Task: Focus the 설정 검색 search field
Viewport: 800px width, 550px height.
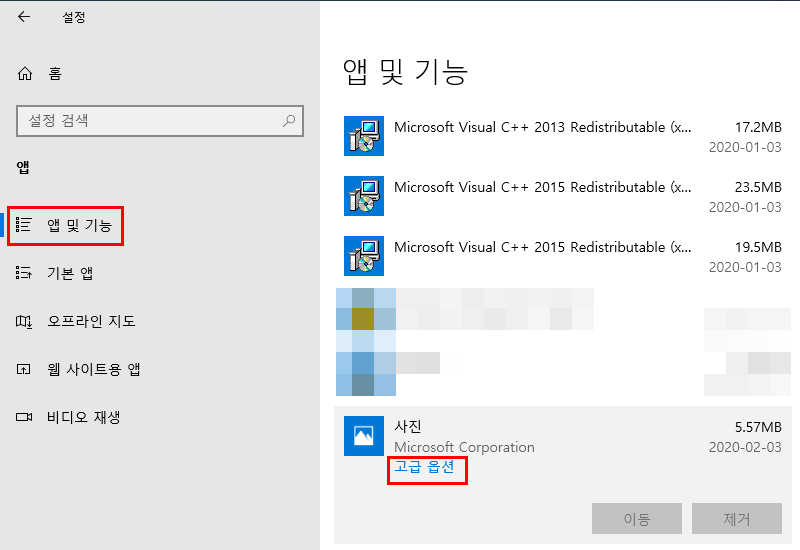Action: coord(160,121)
